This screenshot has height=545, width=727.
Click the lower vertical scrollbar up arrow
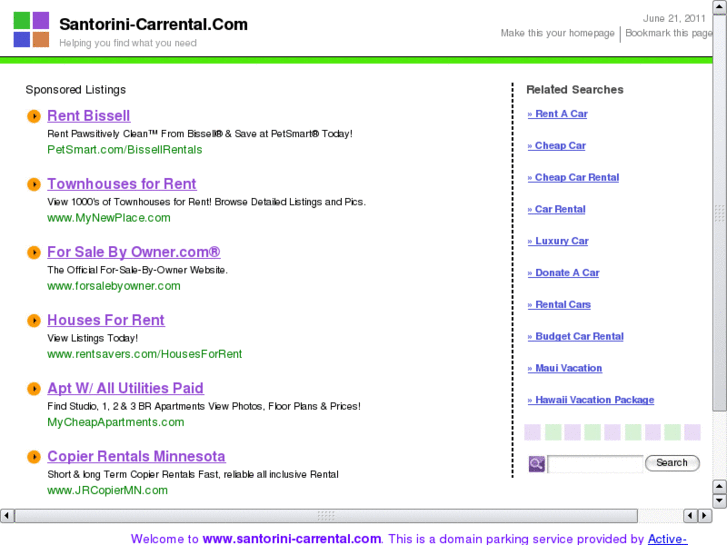click(720, 487)
